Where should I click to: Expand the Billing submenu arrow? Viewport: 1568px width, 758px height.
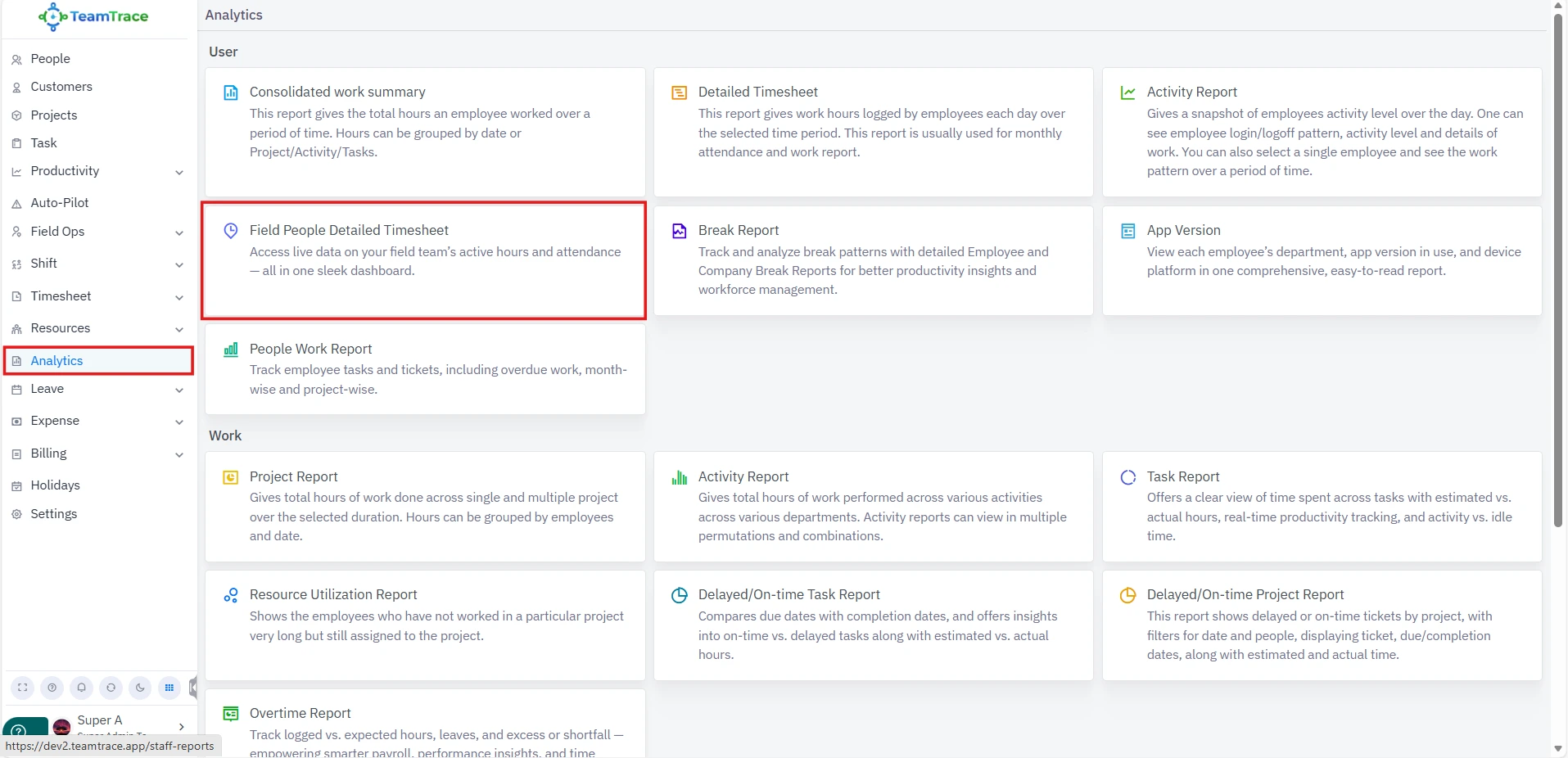pos(179,454)
